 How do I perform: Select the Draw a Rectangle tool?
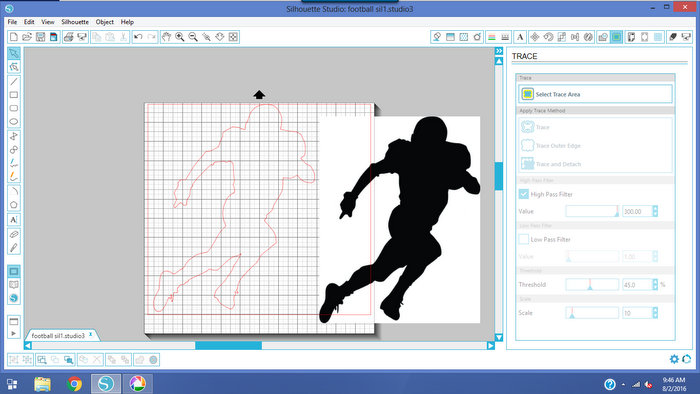point(14,95)
